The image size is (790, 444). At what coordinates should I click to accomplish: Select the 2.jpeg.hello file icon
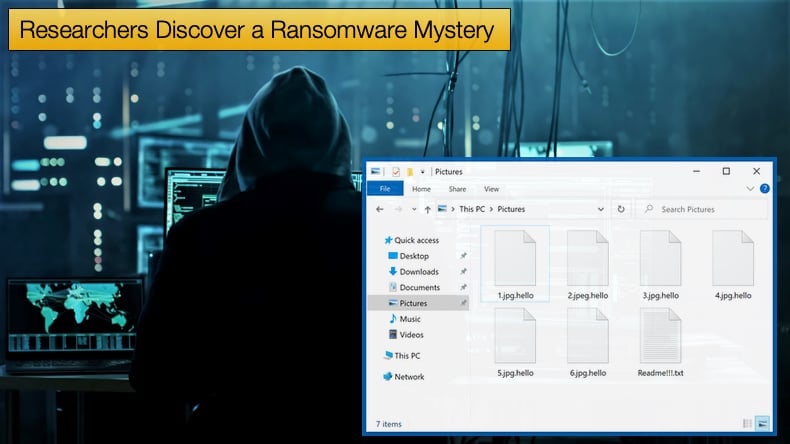coord(587,258)
